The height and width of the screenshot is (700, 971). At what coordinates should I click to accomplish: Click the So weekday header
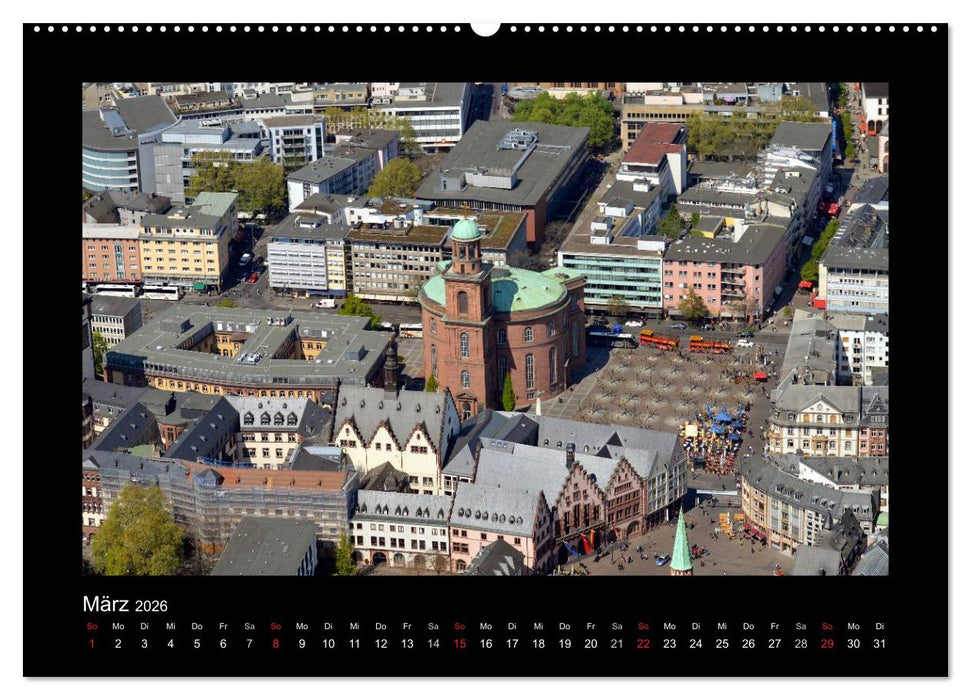[92, 628]
